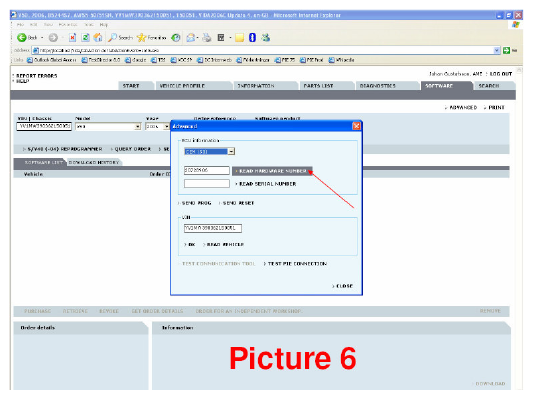Open the Tools menu
533x399 pixels.
(x=89, y=25)
